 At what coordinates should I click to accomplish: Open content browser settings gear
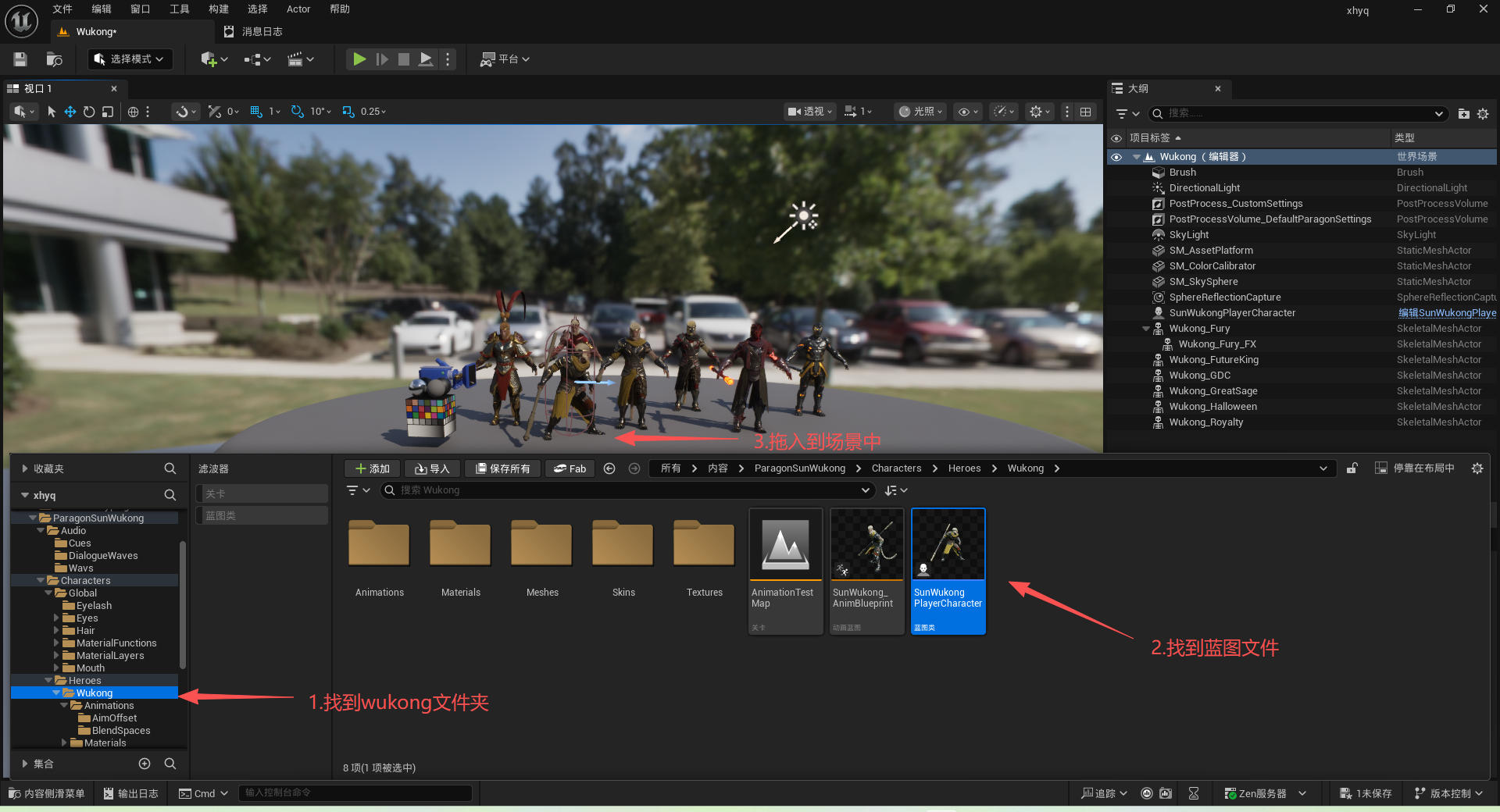tap(1477, 468)
